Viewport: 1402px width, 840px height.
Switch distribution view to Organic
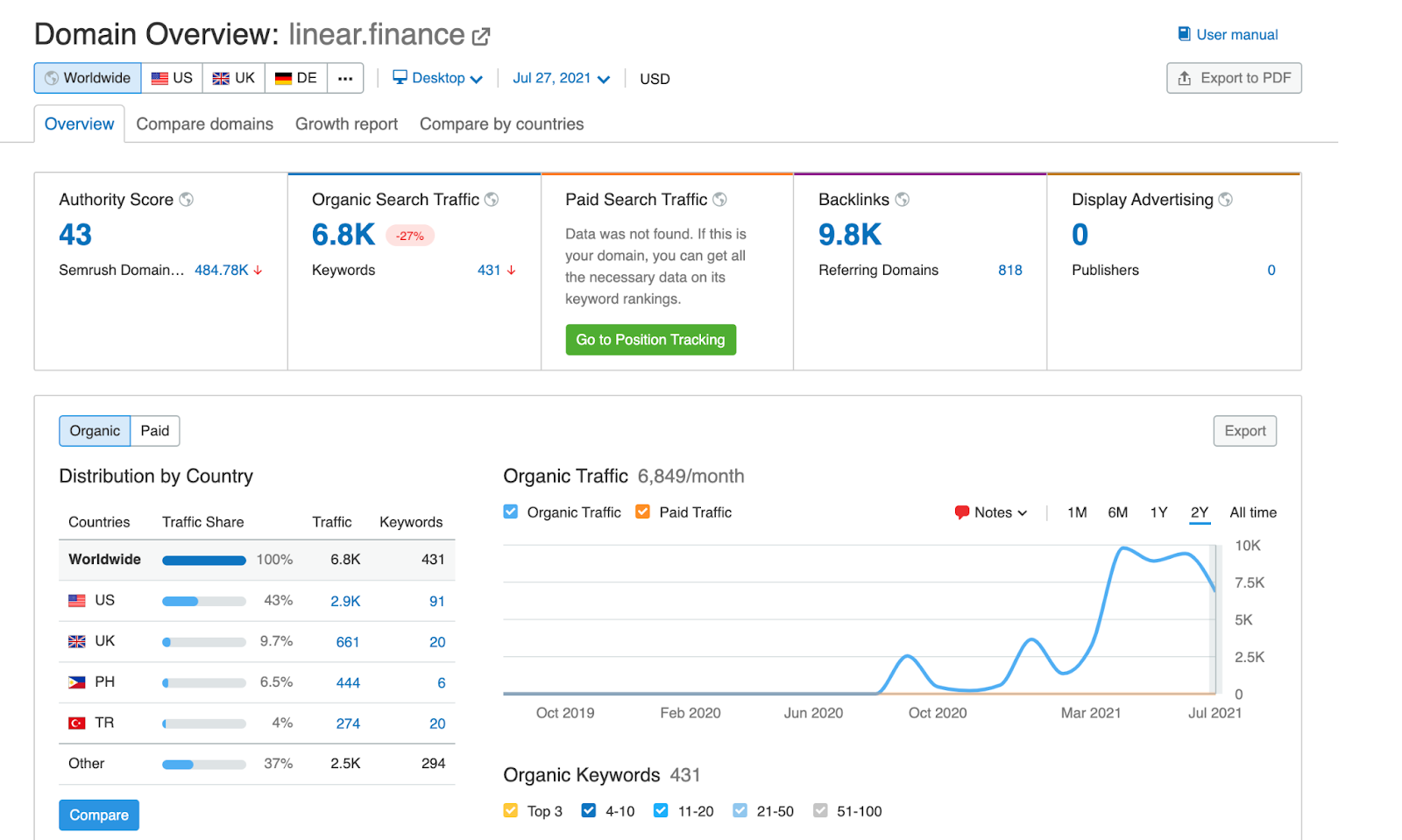point(95,431)
